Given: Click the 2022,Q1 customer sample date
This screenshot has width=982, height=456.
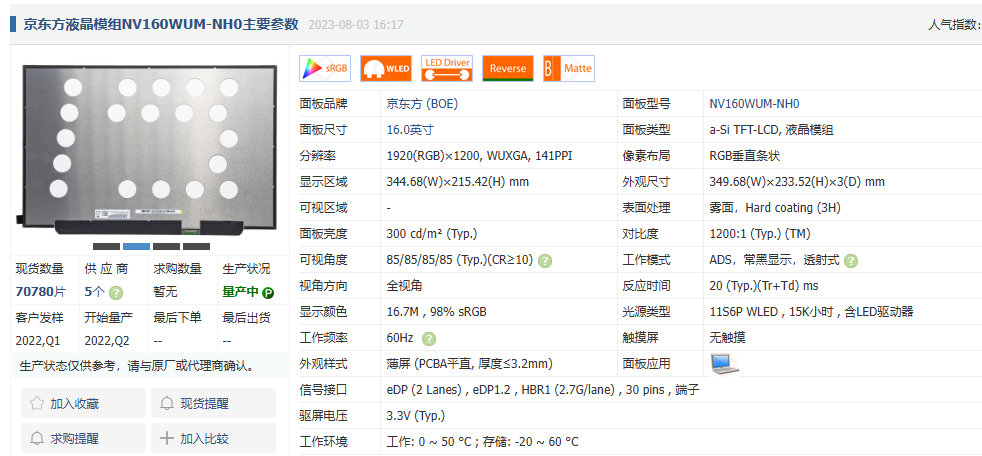Looking at the screenshot, I should pyautogui.click(x=39, y=341).
